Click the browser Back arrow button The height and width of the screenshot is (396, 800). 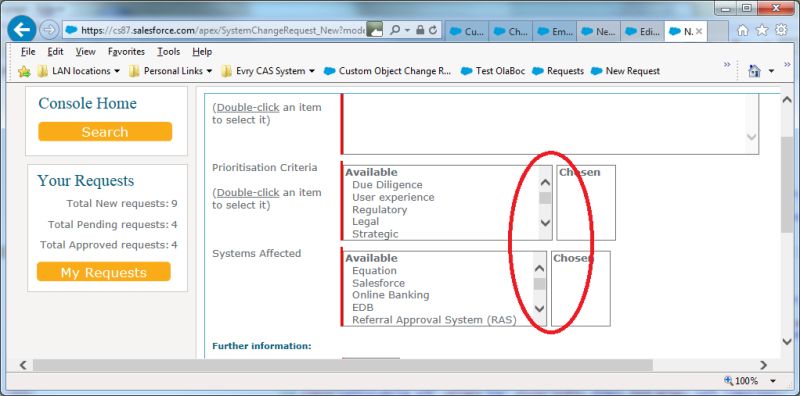click(21, 30)
